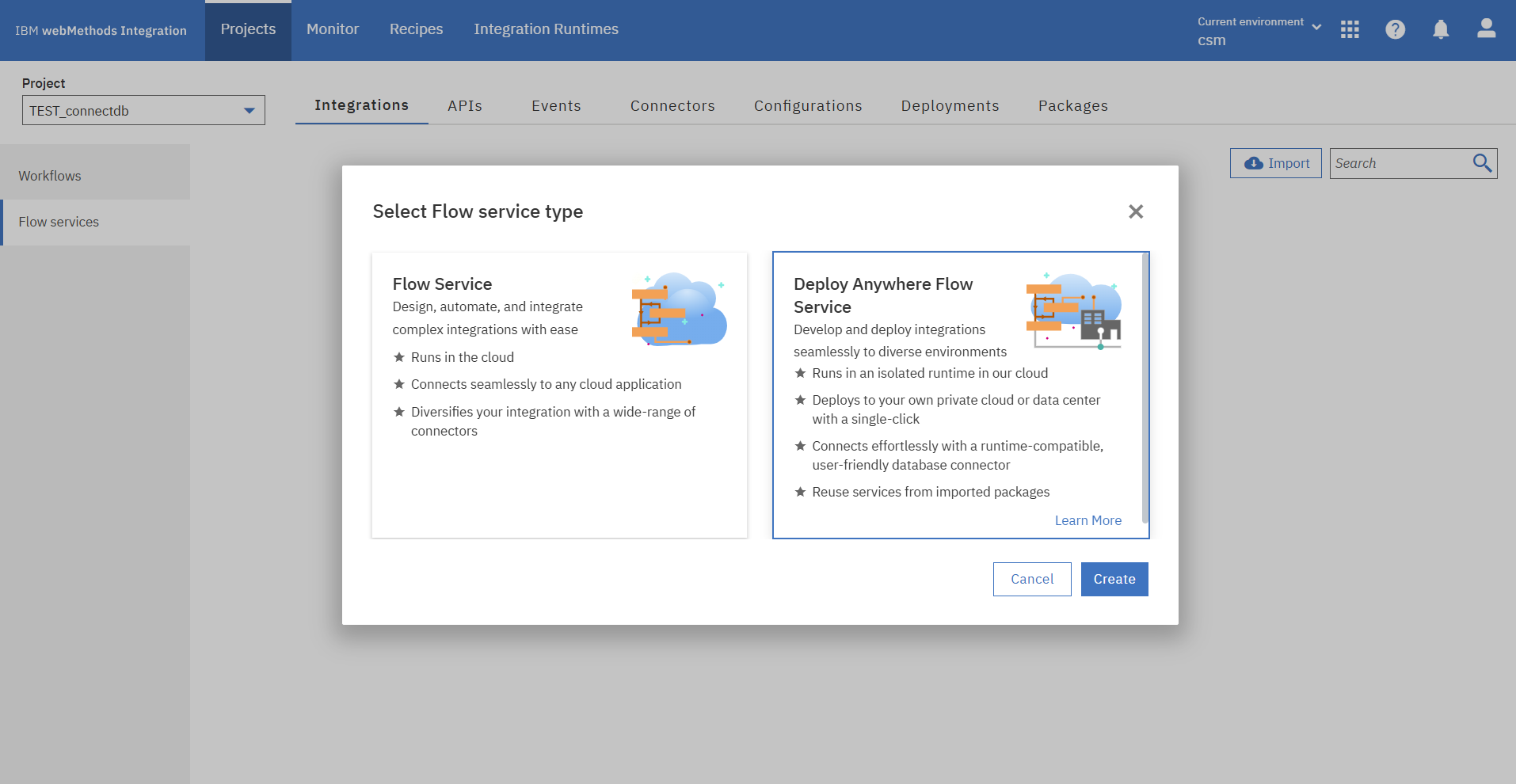
Task: Close the Select Flow service type dialog
Action: coord(1136,211)
